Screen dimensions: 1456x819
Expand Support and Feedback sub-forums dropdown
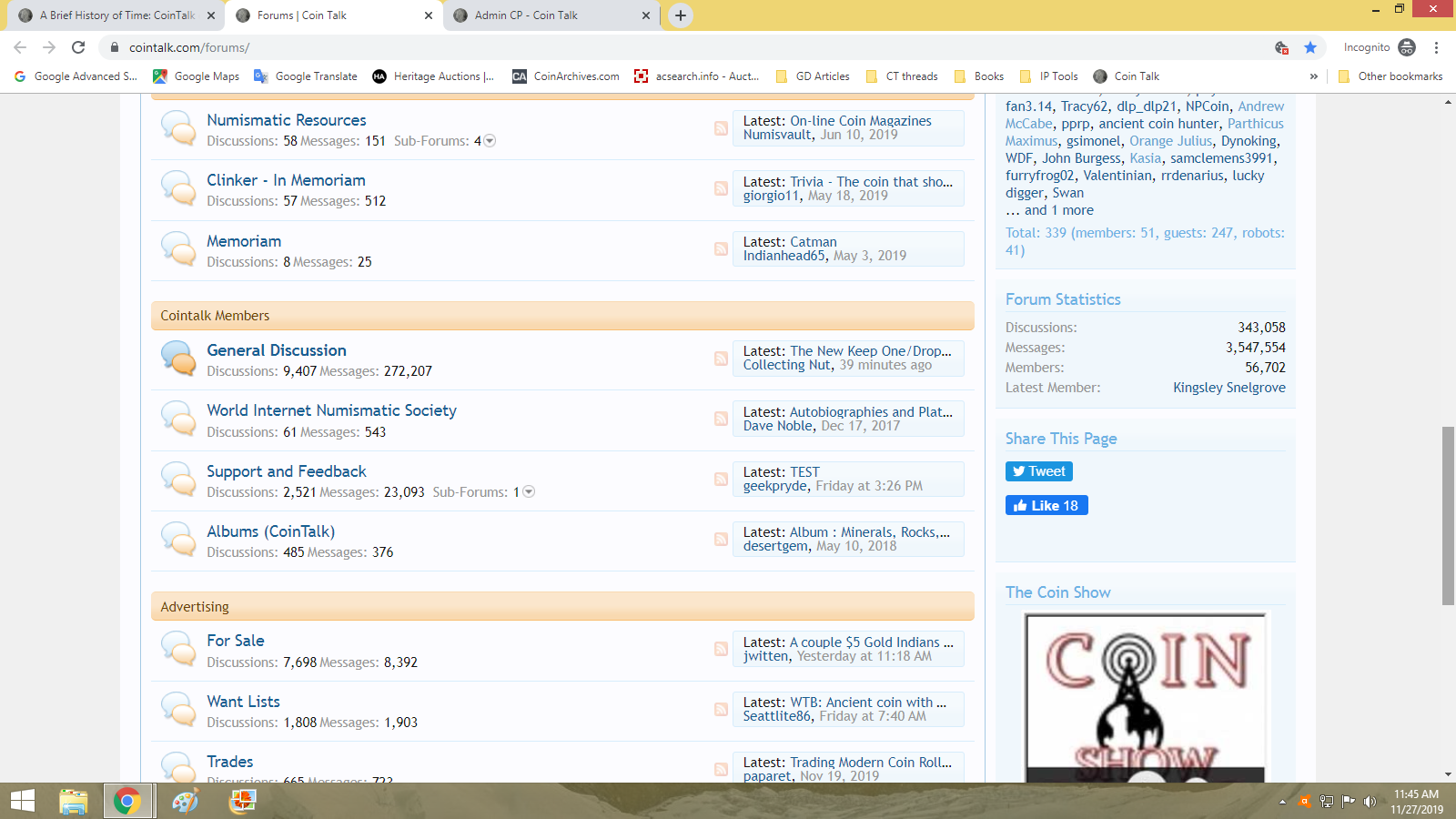pos(529,492)
